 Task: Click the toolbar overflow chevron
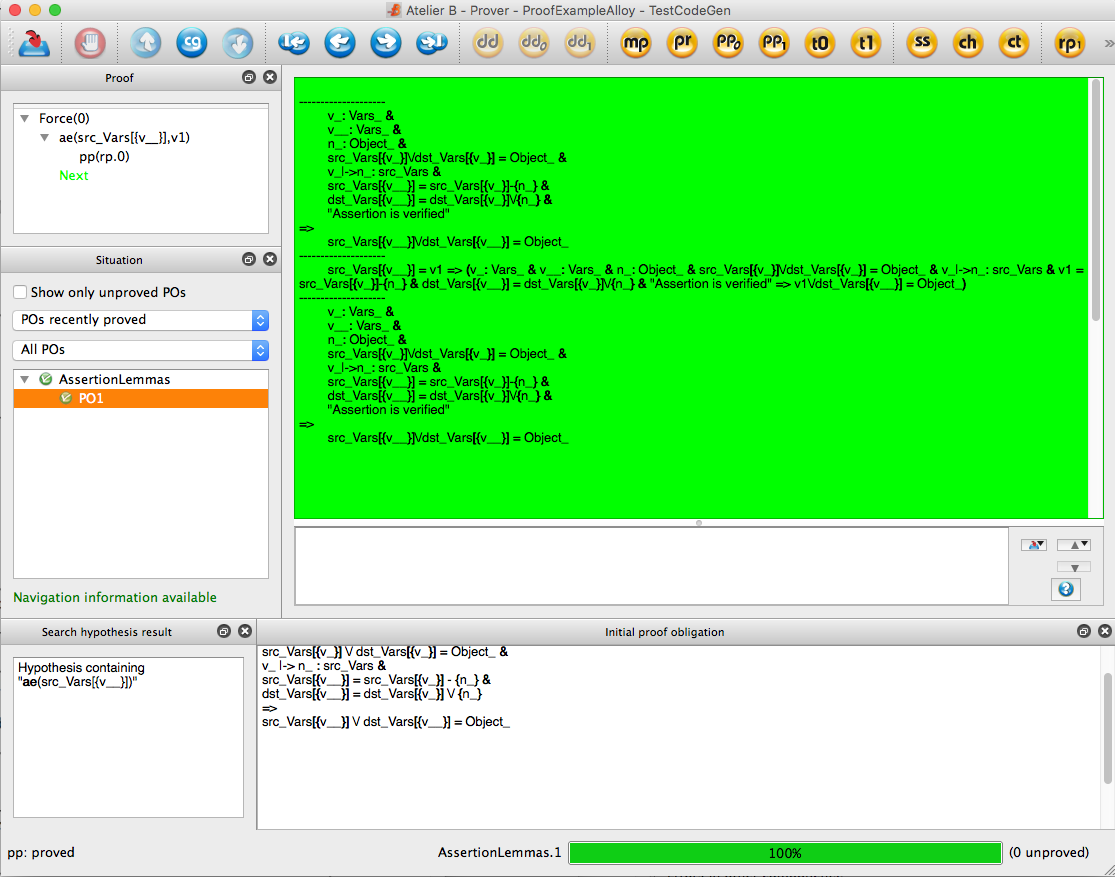pos(1107,43)
